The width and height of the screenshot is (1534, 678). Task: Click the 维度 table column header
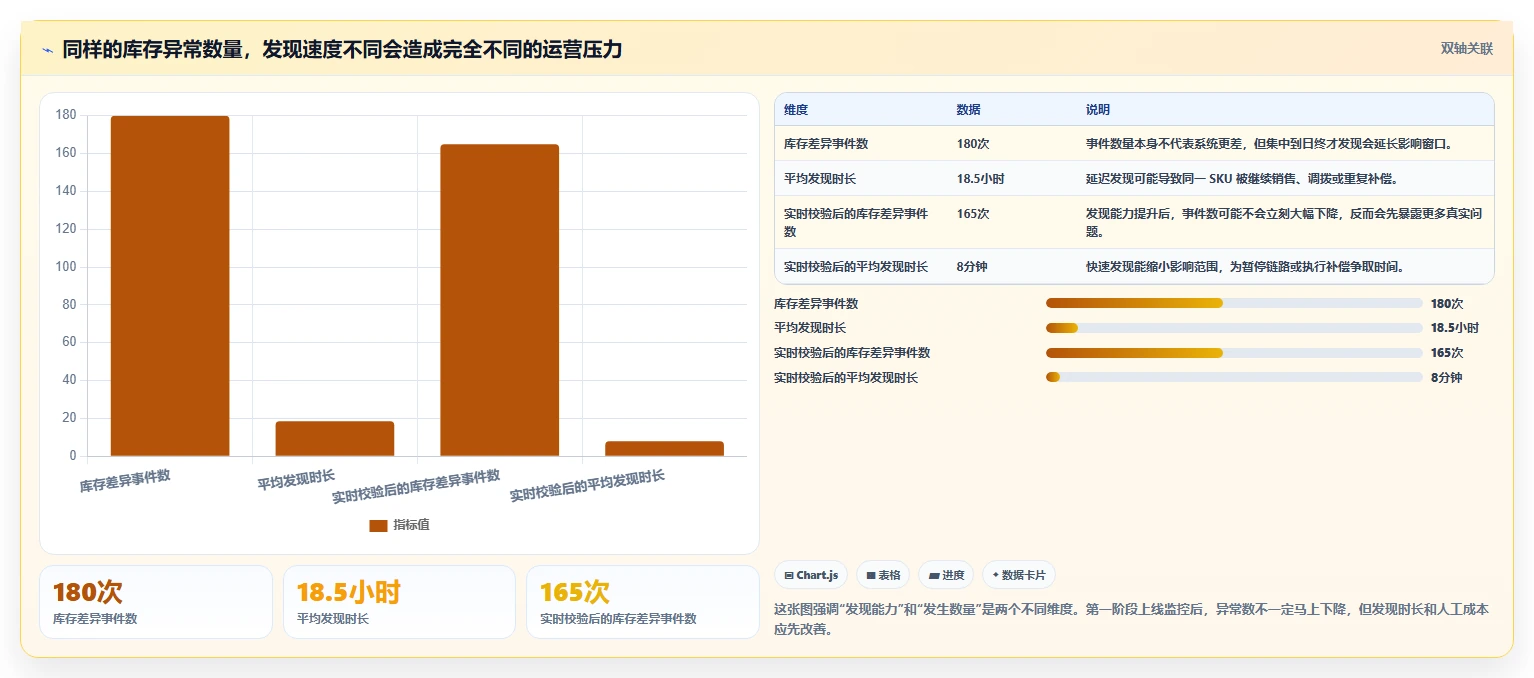(796, 110)
